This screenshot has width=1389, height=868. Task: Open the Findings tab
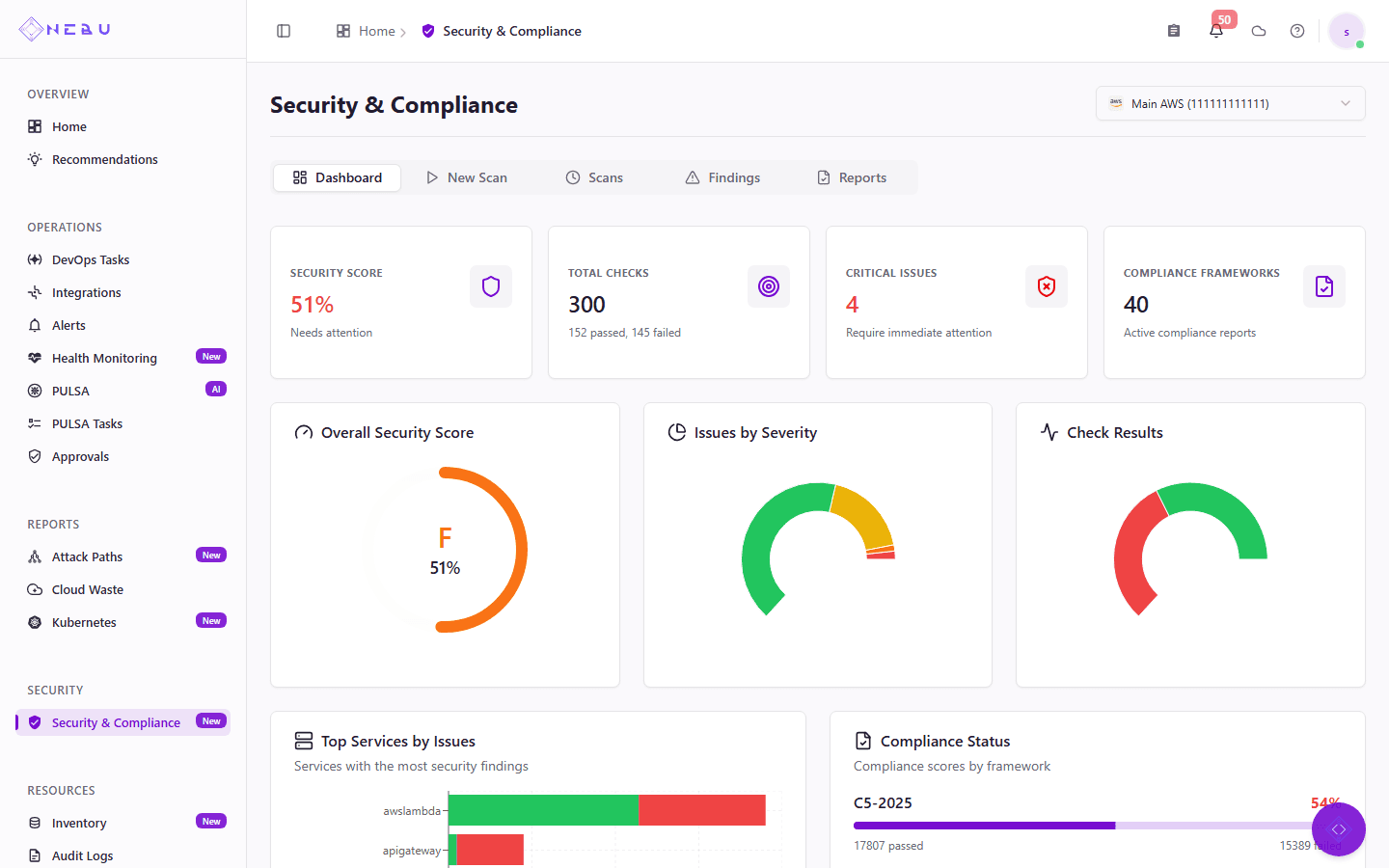pyautogui.click(x=722, y=177)
